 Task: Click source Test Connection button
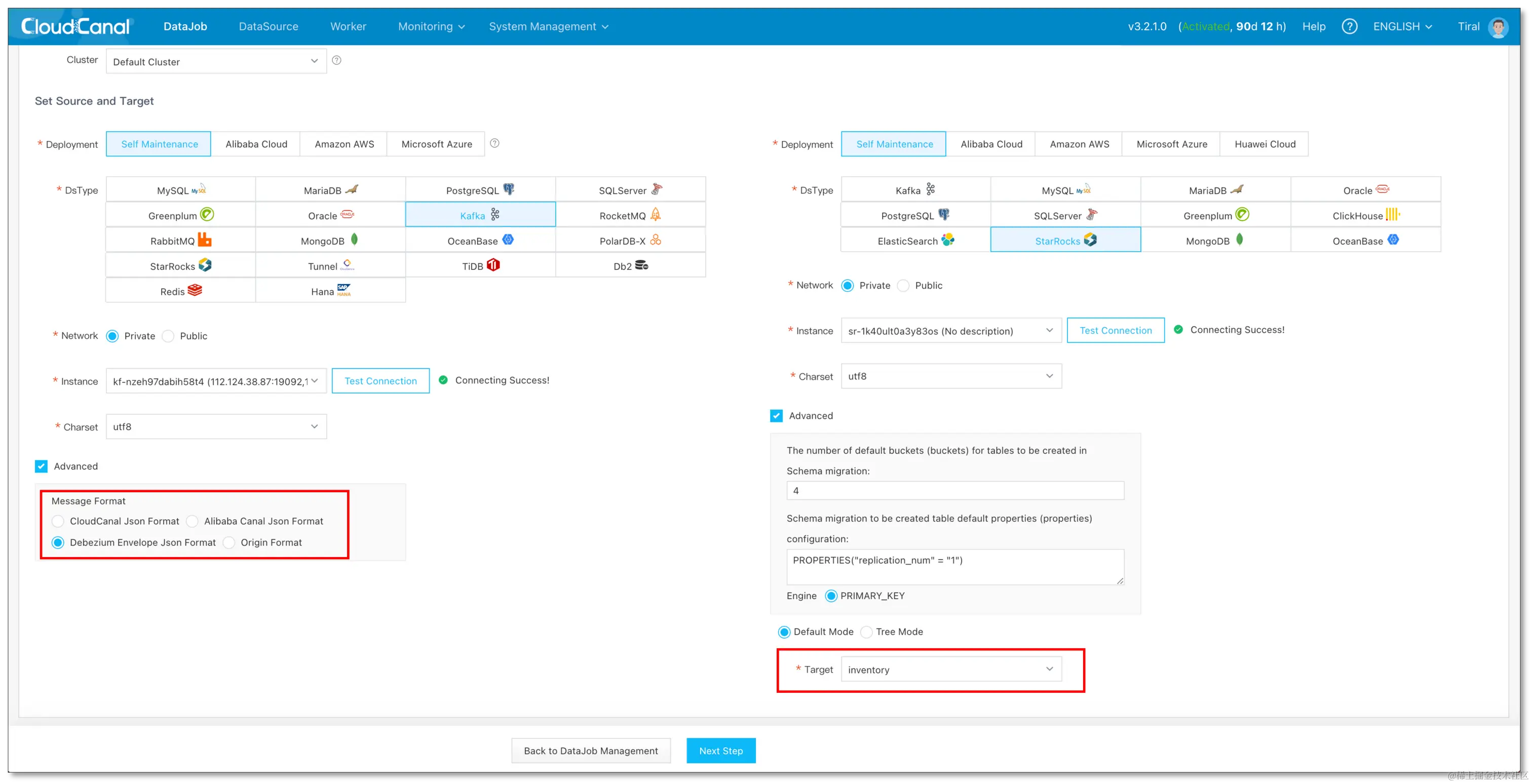380,380
